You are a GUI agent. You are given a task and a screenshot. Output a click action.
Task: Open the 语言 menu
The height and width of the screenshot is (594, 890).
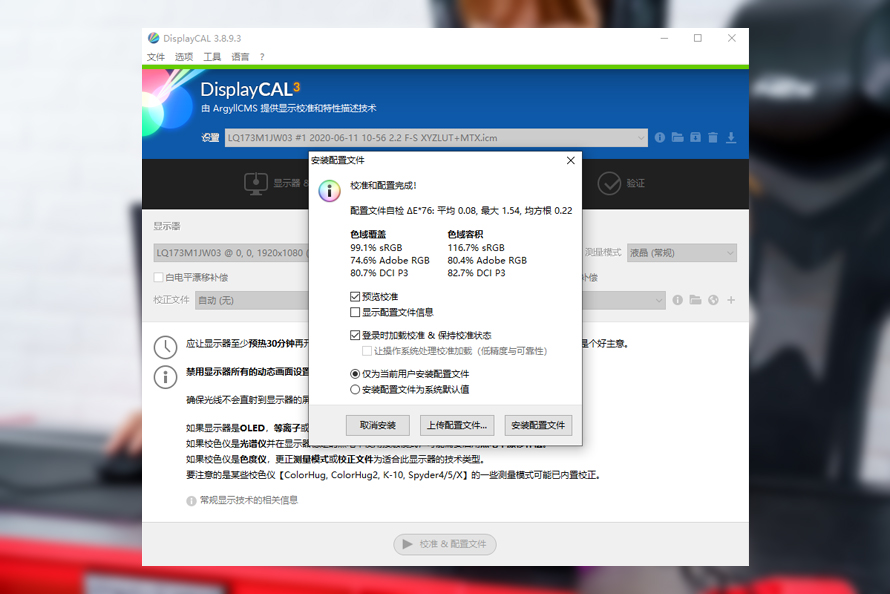point(240,57)
